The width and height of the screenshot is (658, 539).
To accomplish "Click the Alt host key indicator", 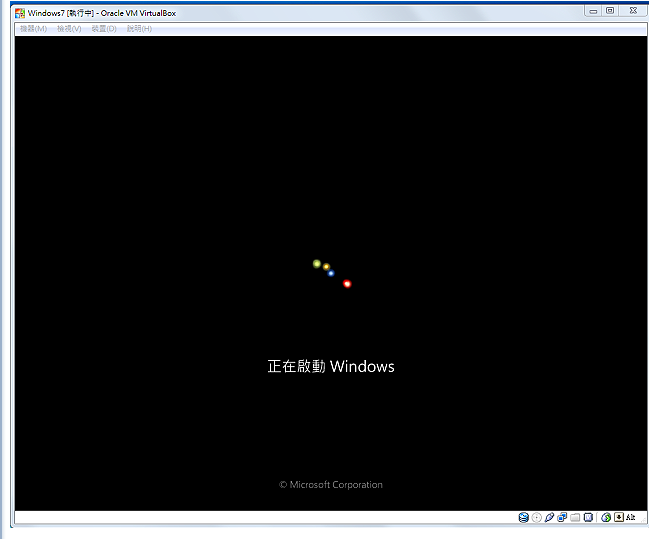I will coord(630,518).
